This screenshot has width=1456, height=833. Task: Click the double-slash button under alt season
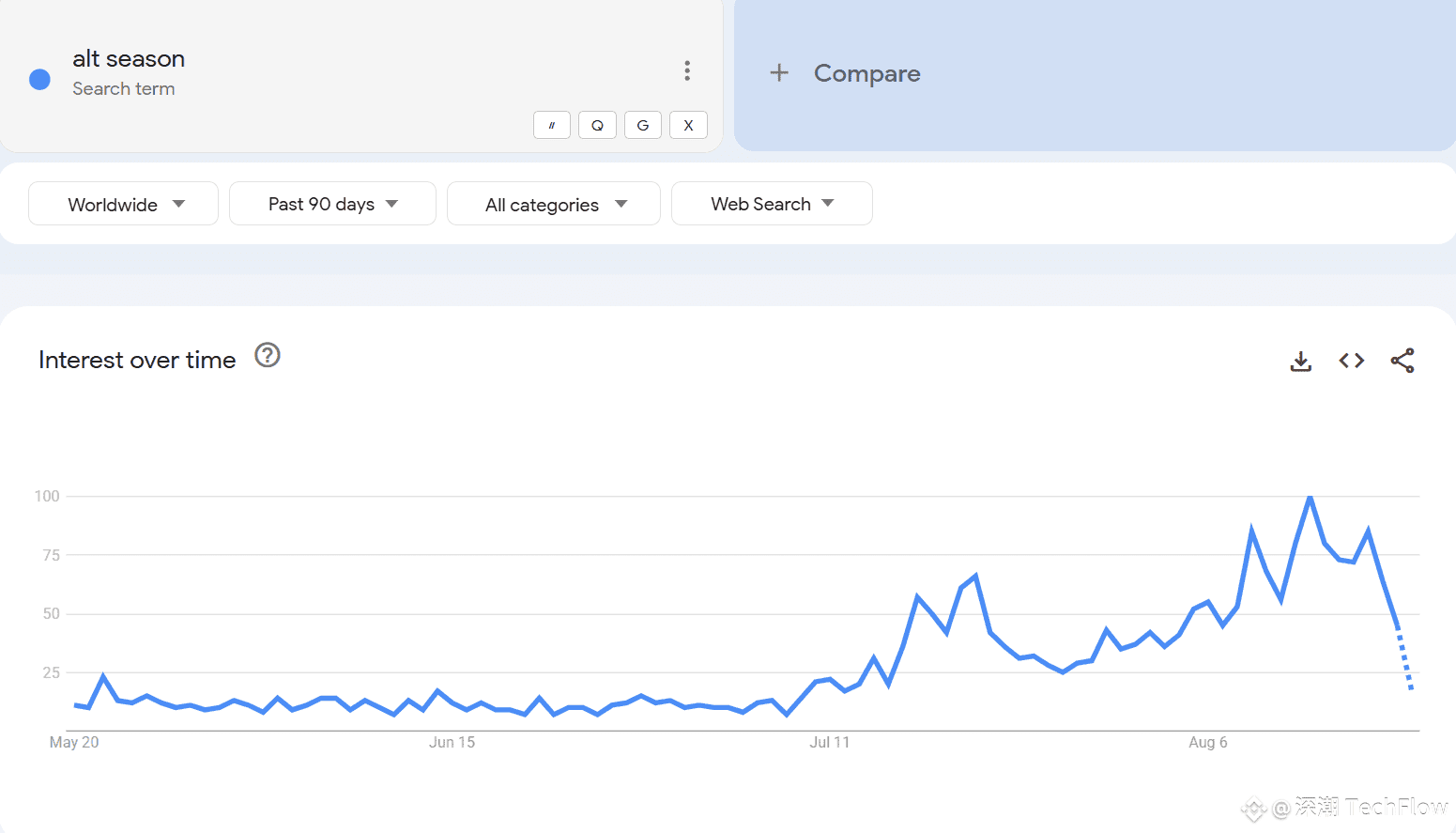pyautogui.click(x=552, y=125)
